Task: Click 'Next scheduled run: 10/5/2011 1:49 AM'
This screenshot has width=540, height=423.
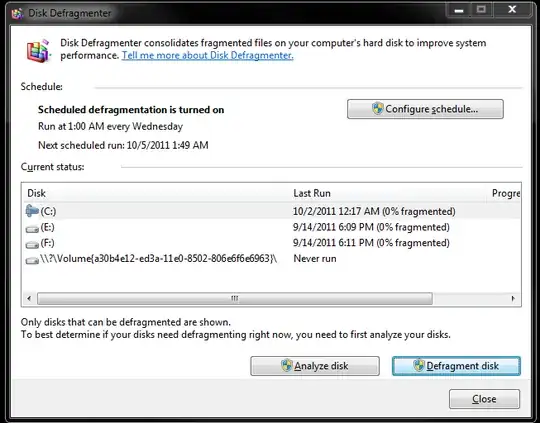Action: click(123, 145)
